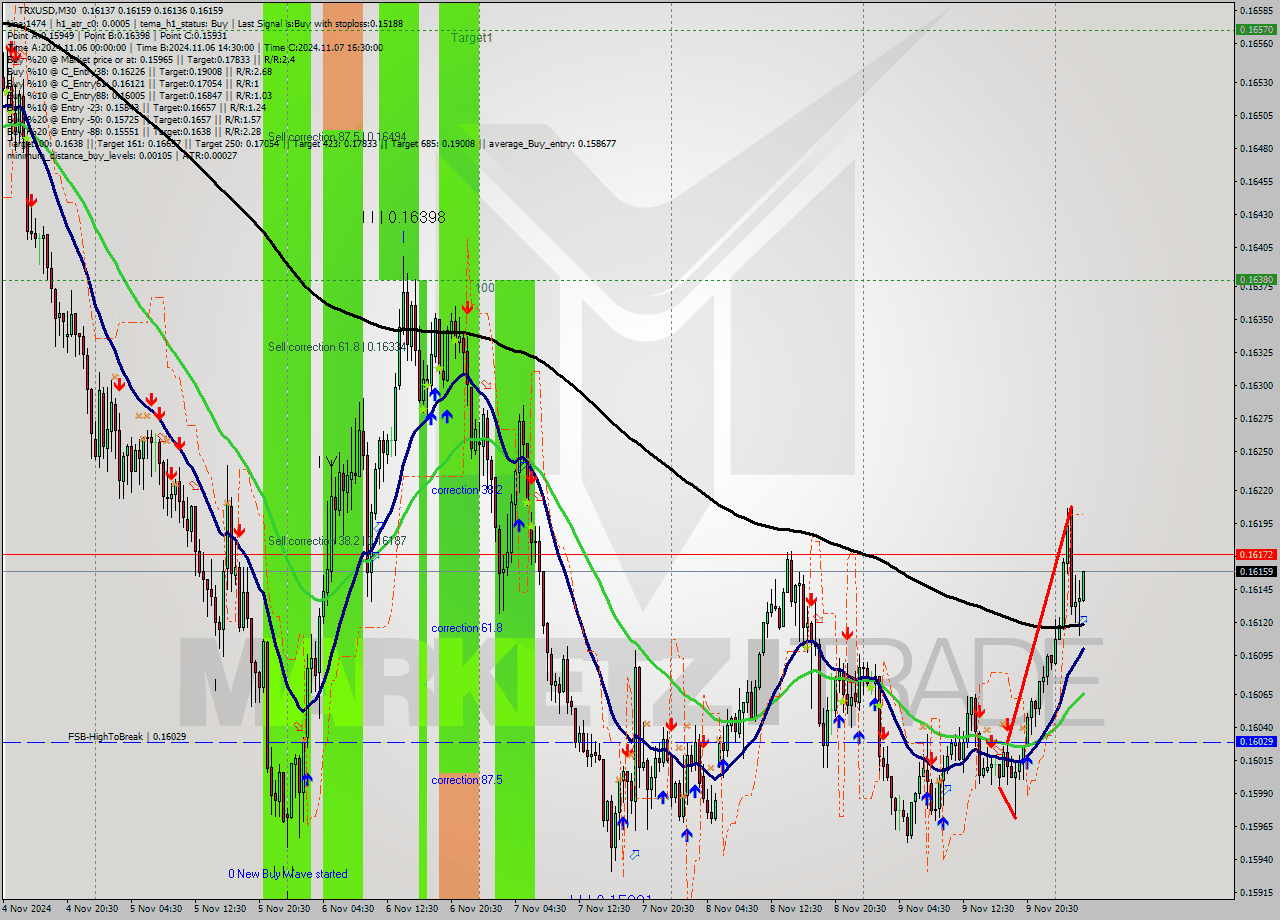Click the 0.16250 price axis value
Screen dimensions: 1280x920
click(1256, 451)
